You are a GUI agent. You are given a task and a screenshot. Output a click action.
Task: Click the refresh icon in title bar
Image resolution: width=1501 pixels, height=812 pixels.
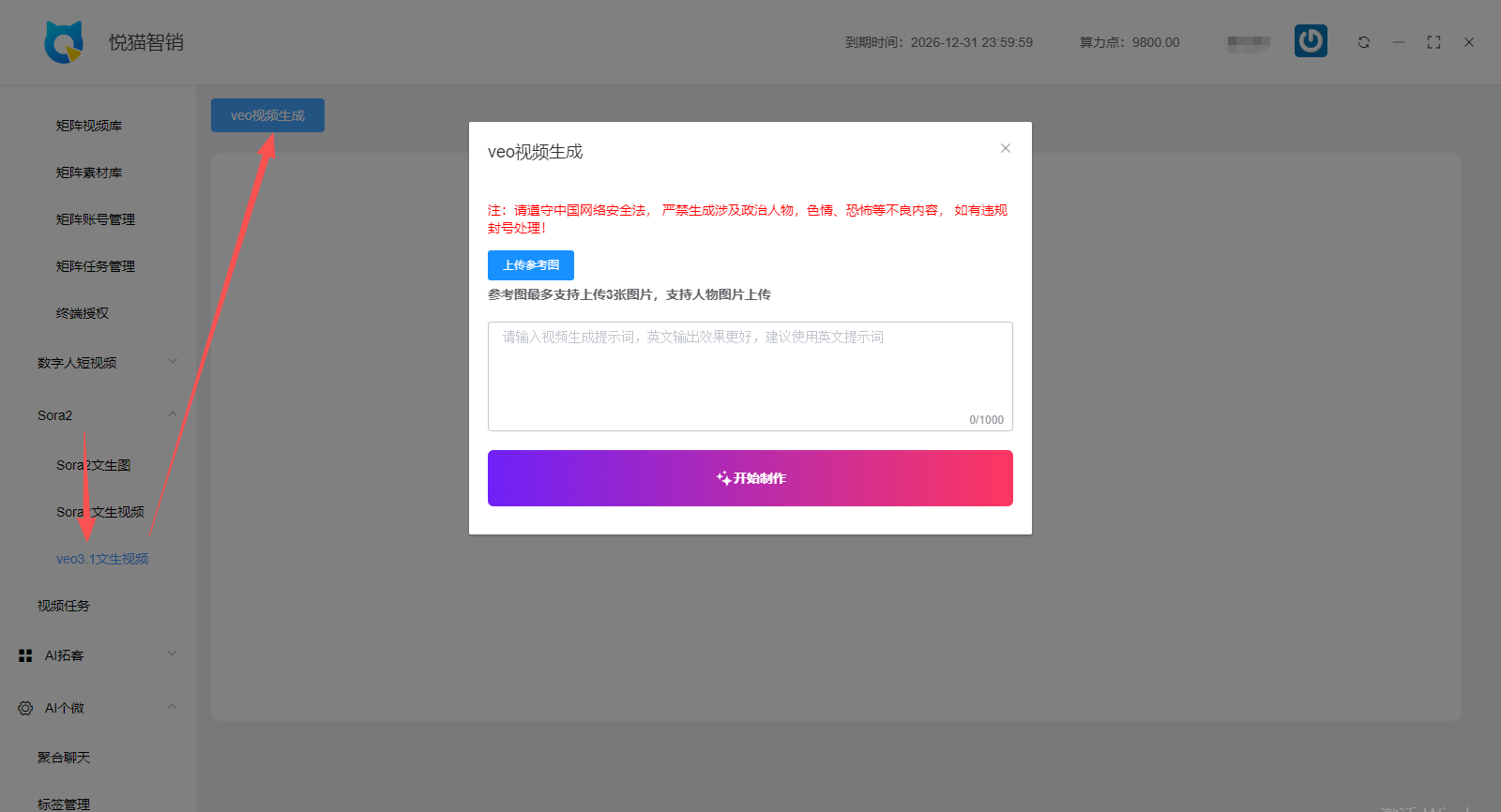[x=1363, y=42]
